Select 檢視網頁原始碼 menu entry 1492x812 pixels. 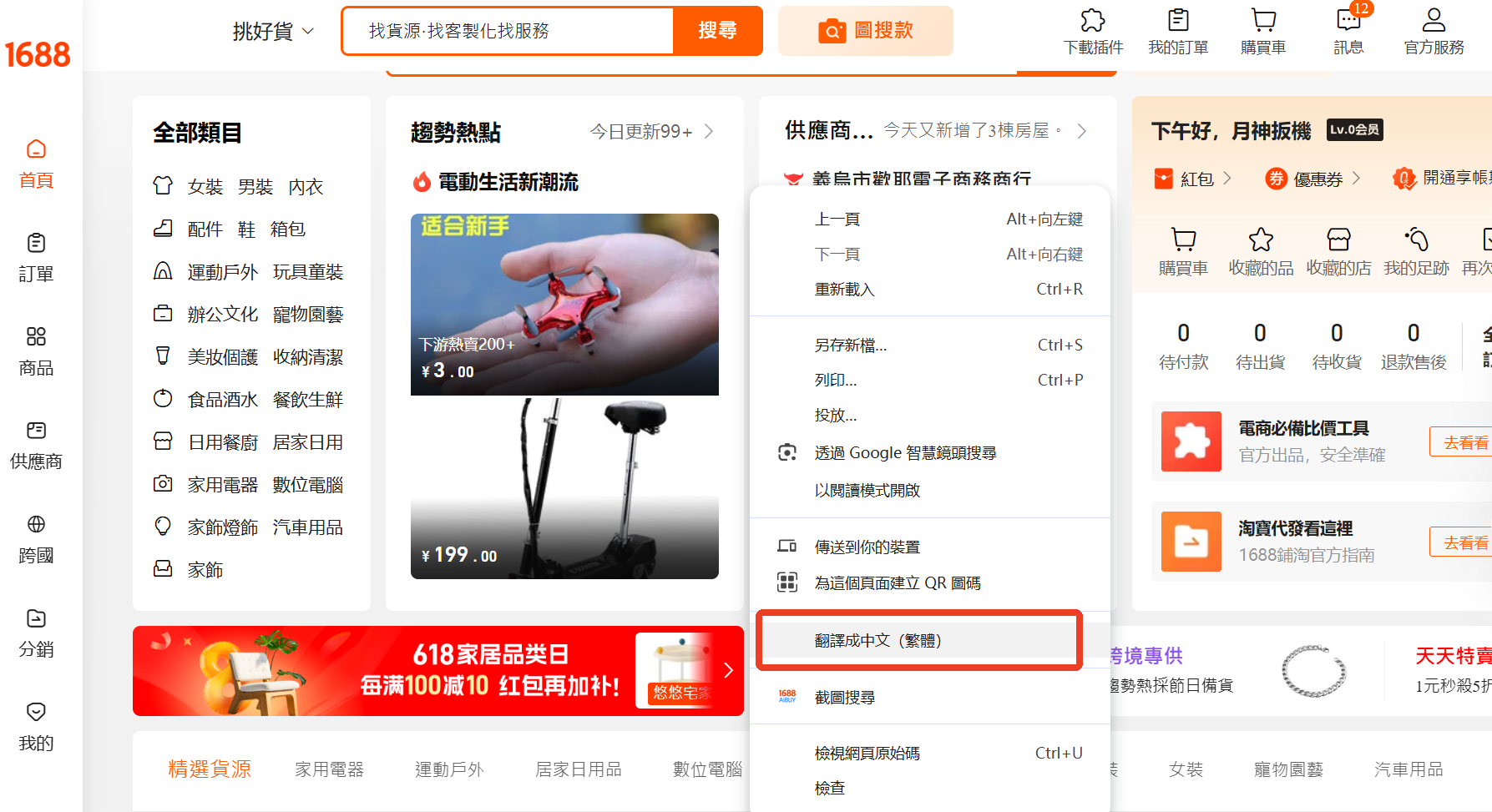coord(930,754)
